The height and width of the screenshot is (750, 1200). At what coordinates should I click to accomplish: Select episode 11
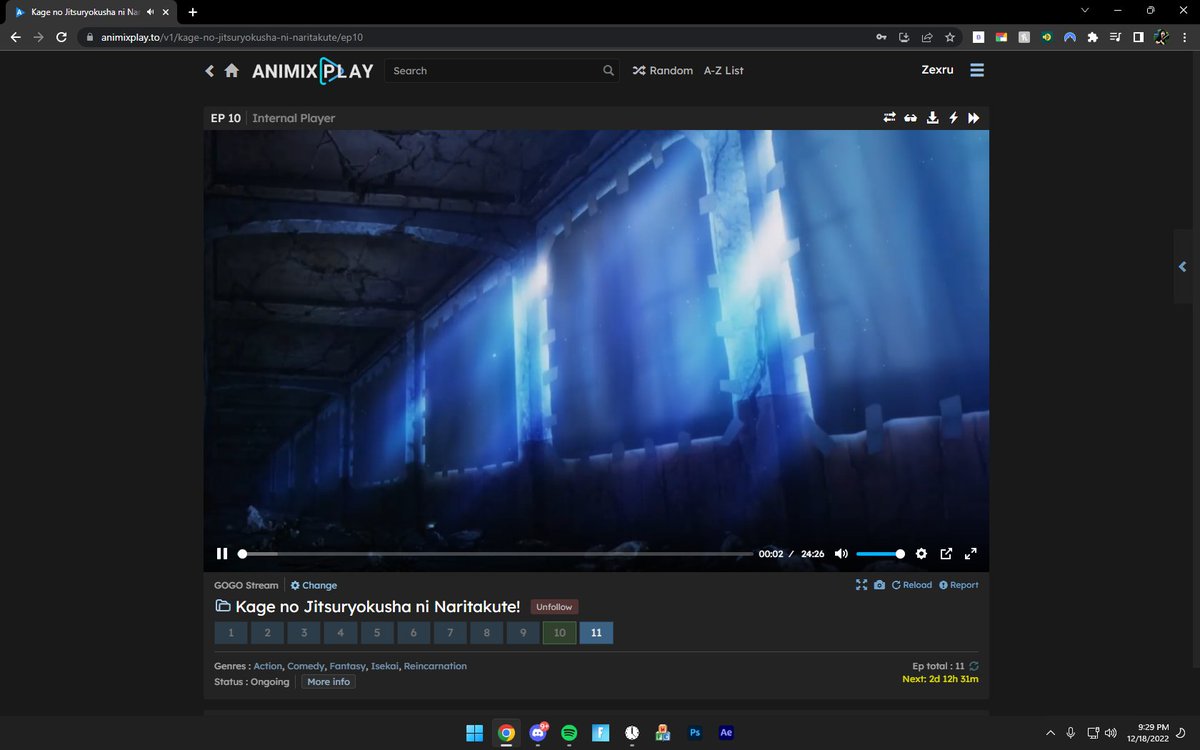point(596,633)
